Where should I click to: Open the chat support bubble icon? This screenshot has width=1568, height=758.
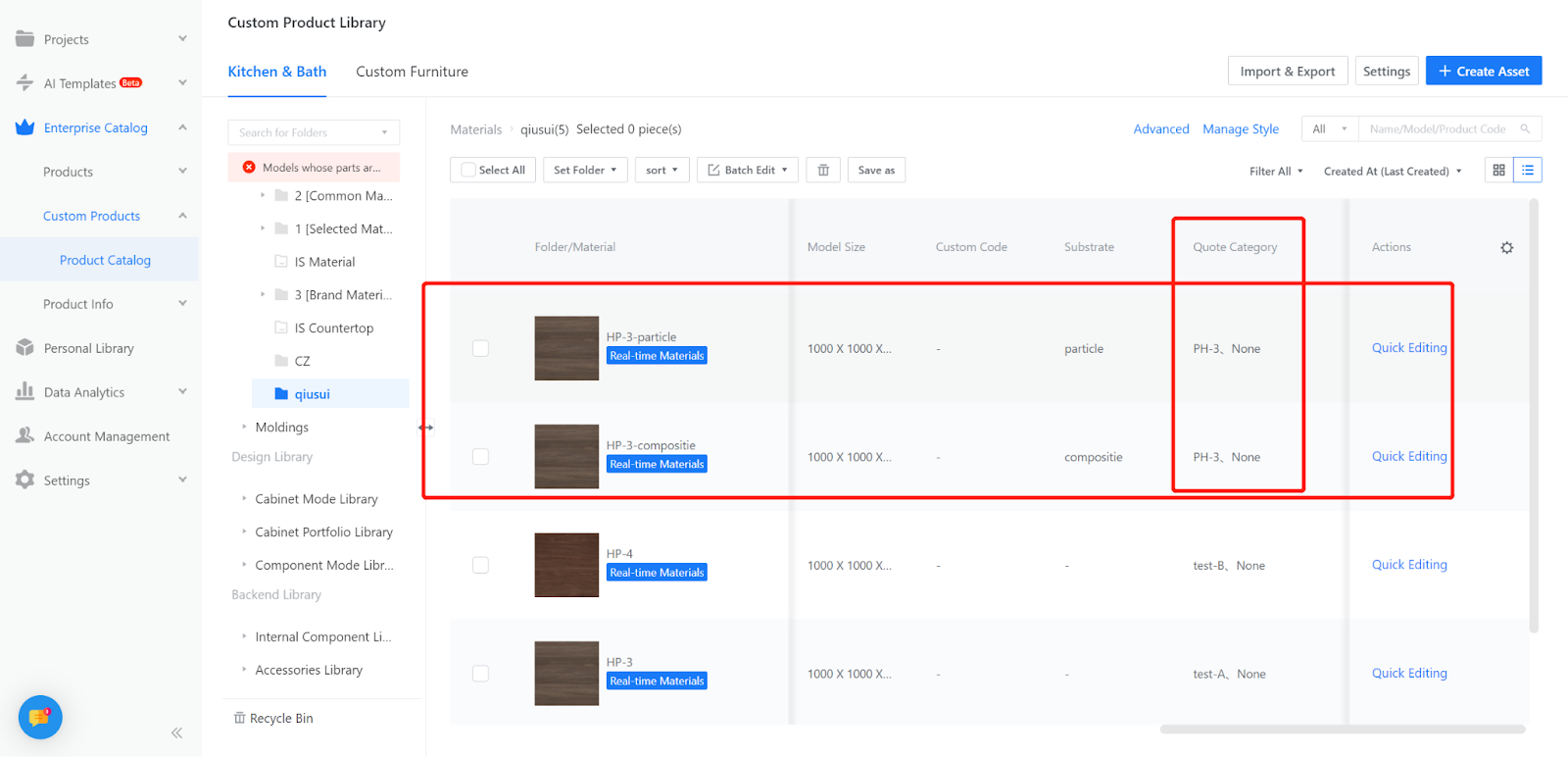[x=40, y=718]
